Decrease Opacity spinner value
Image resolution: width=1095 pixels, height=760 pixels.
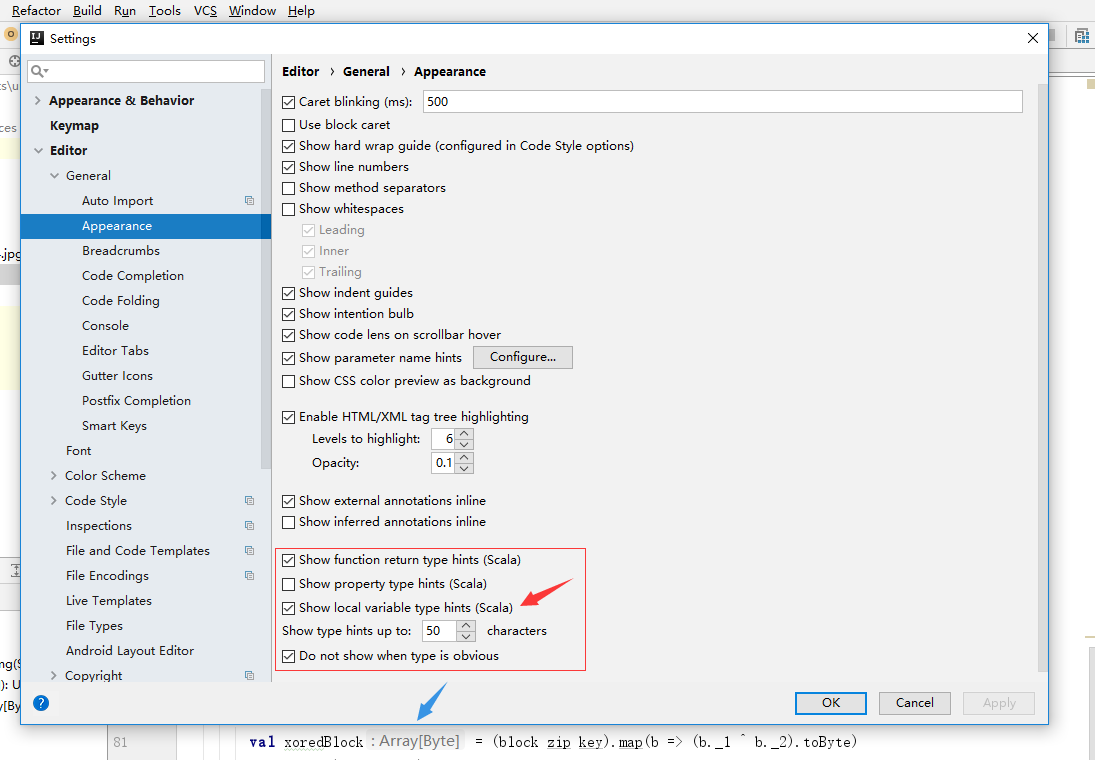point(464,468)
